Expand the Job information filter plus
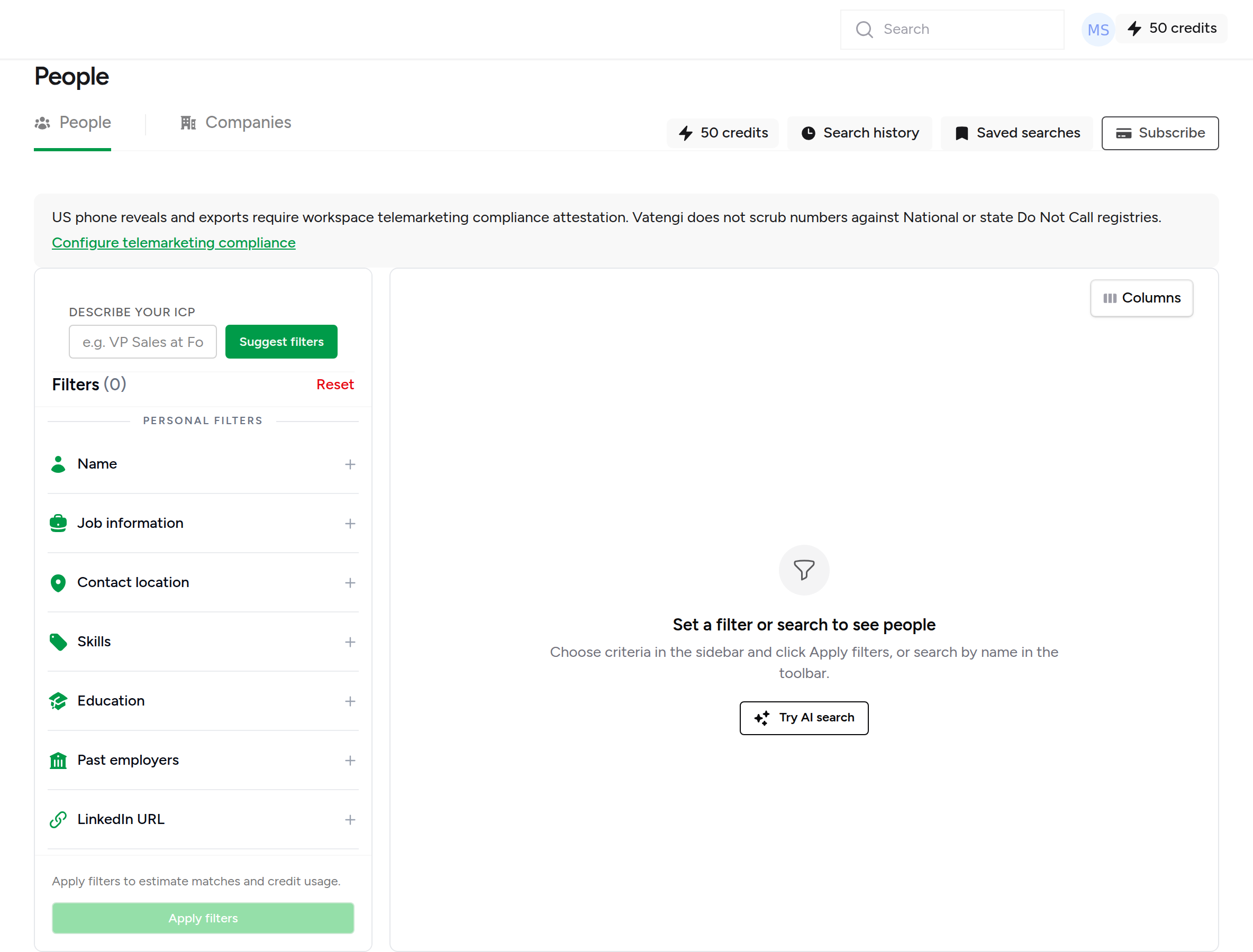 click(x=350, y=524)
